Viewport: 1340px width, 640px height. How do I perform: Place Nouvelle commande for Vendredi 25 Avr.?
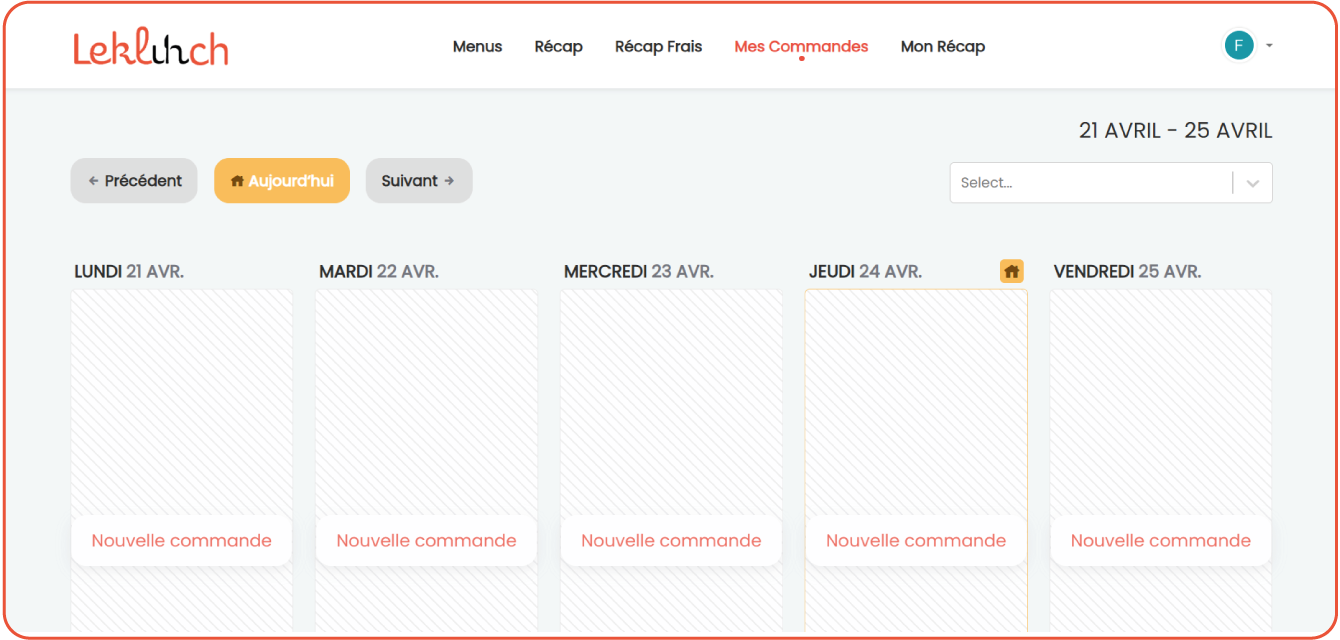tap(1160, 540)
